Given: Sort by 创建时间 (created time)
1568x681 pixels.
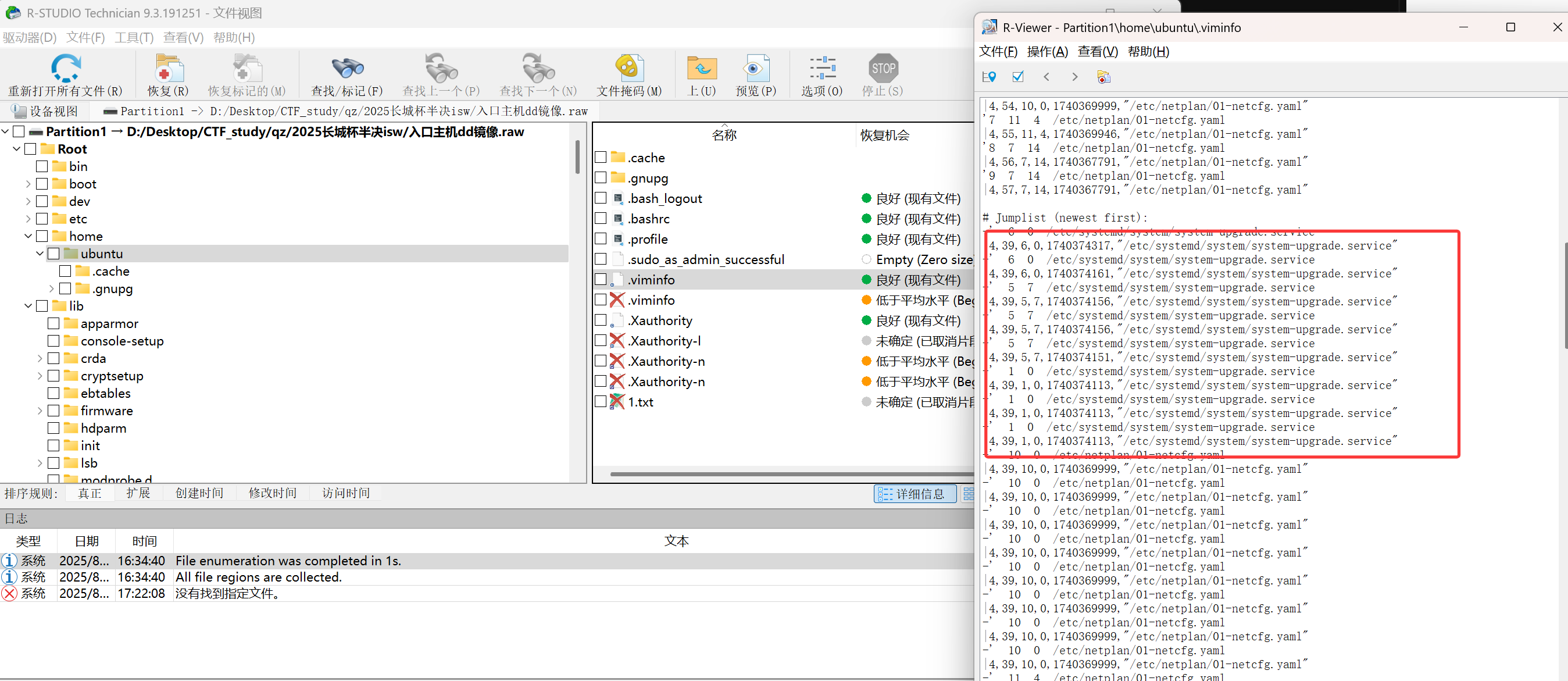Looking at the screenshot, I should click(x=199, y=493).
